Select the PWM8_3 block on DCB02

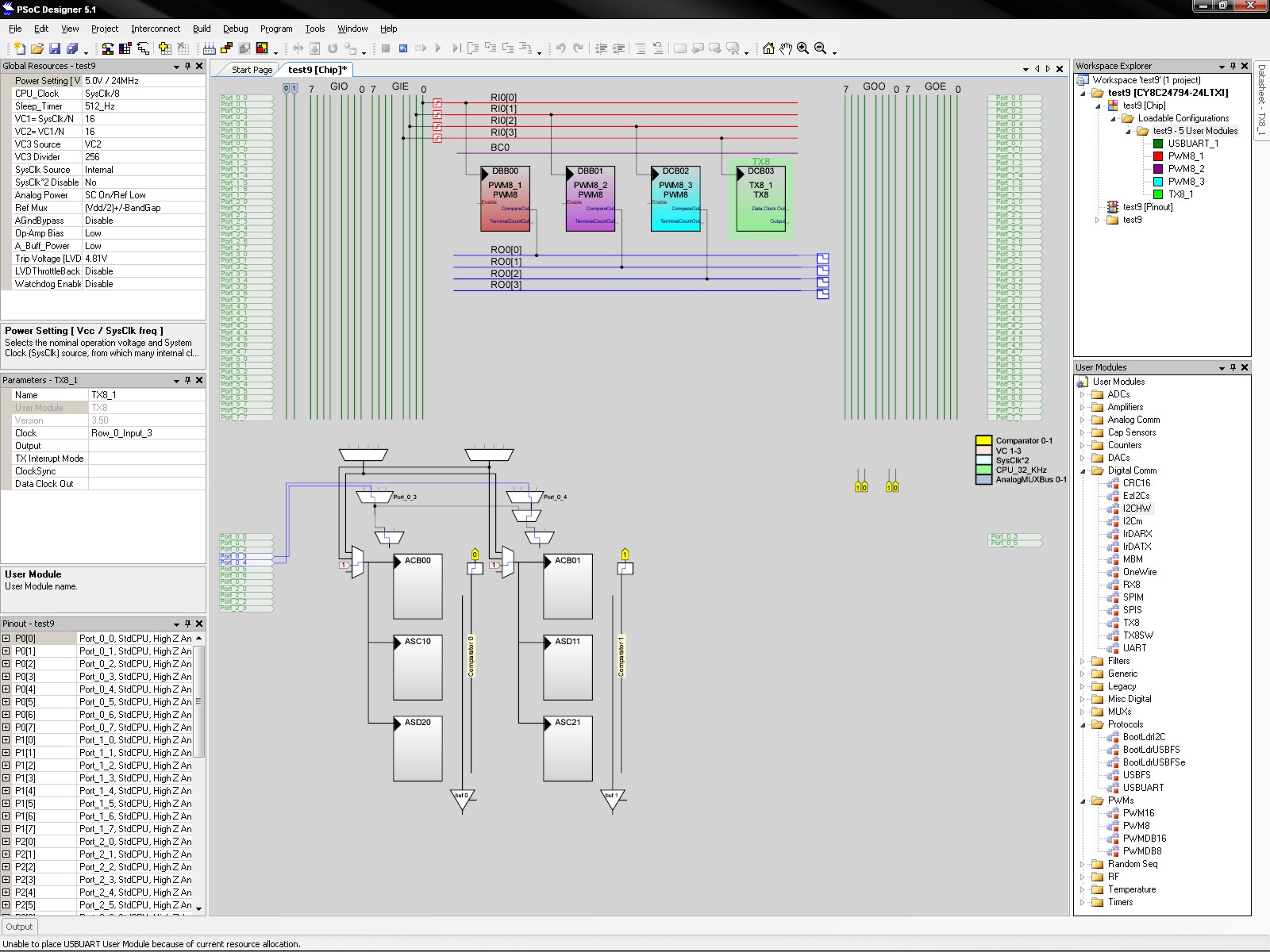pyautogui.click(x=675, y=198)
